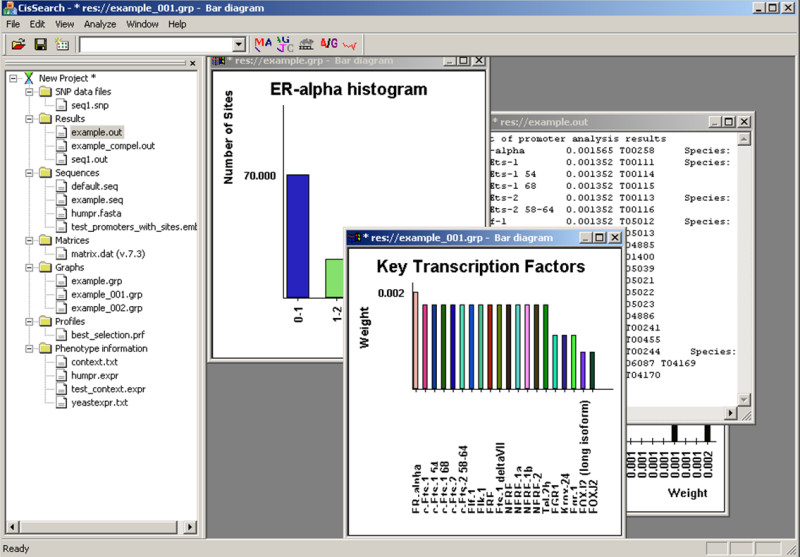
Task: Click the red profile curve toolbar icon
Action: 349,45
